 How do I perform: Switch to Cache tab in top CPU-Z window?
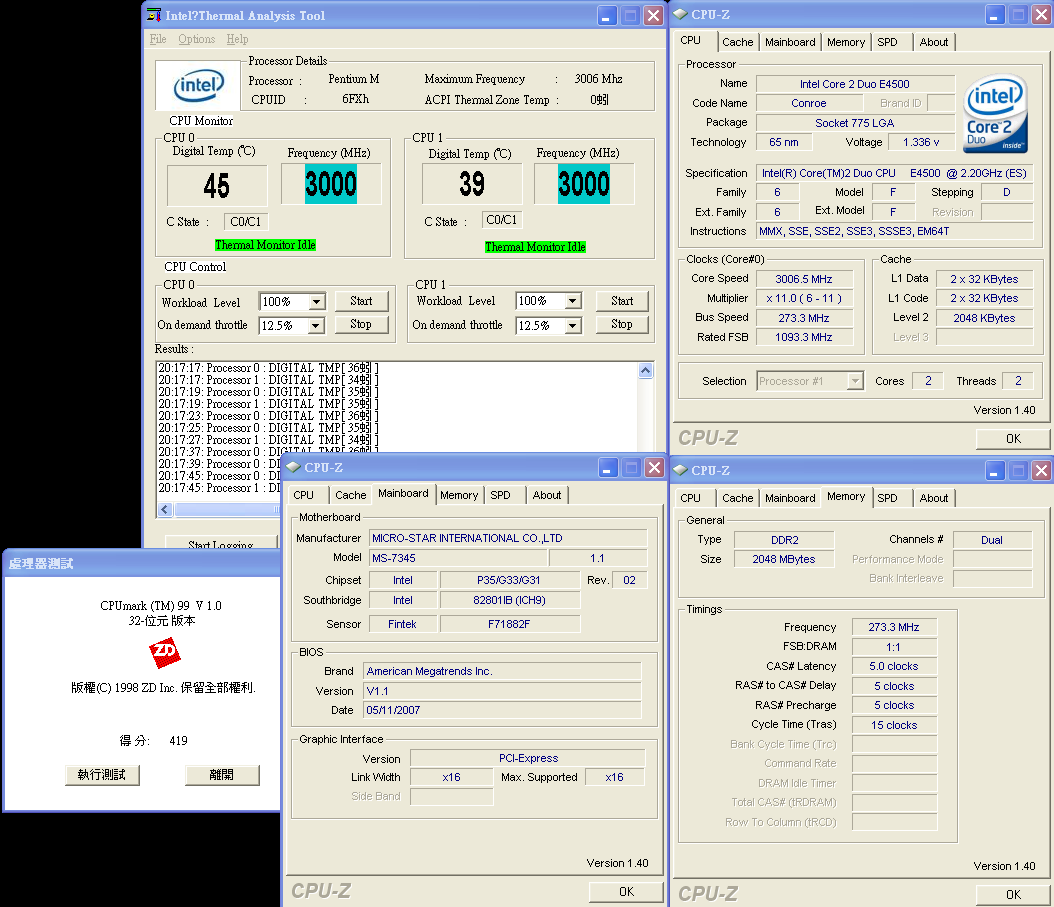(737, 42)
